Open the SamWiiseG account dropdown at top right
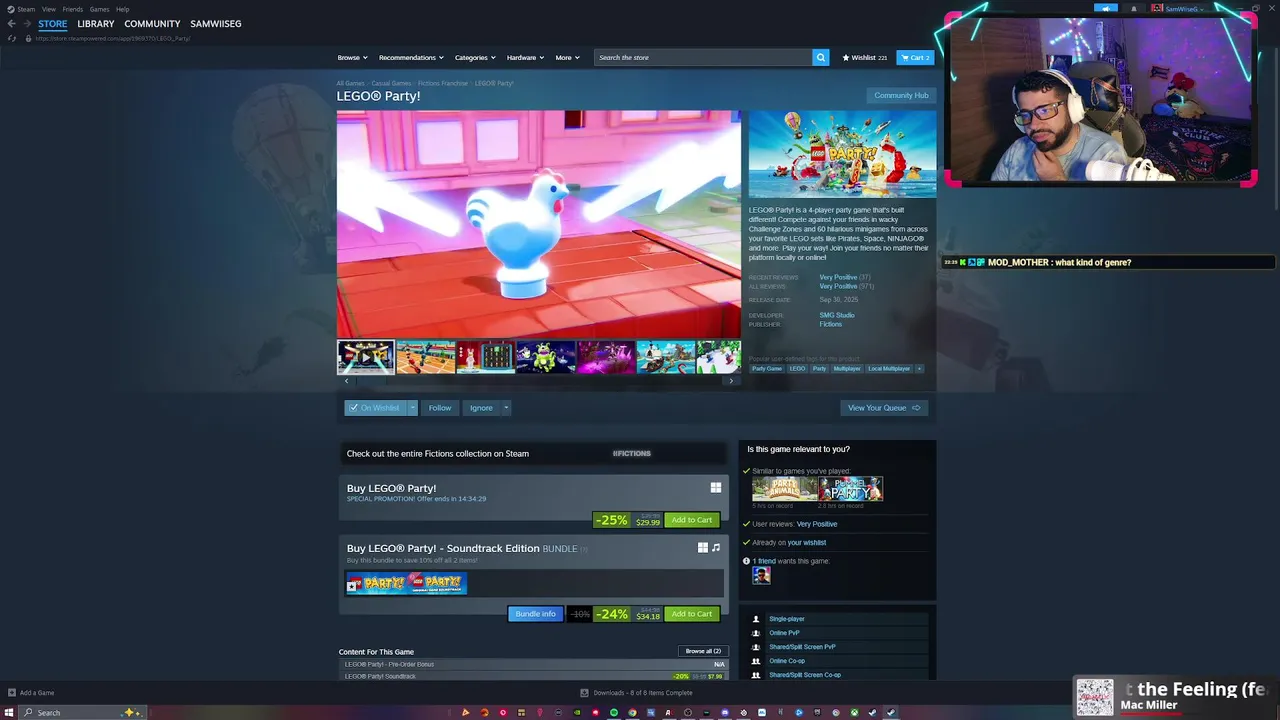Screen dimensions: 1280x720 [1184, 8]
